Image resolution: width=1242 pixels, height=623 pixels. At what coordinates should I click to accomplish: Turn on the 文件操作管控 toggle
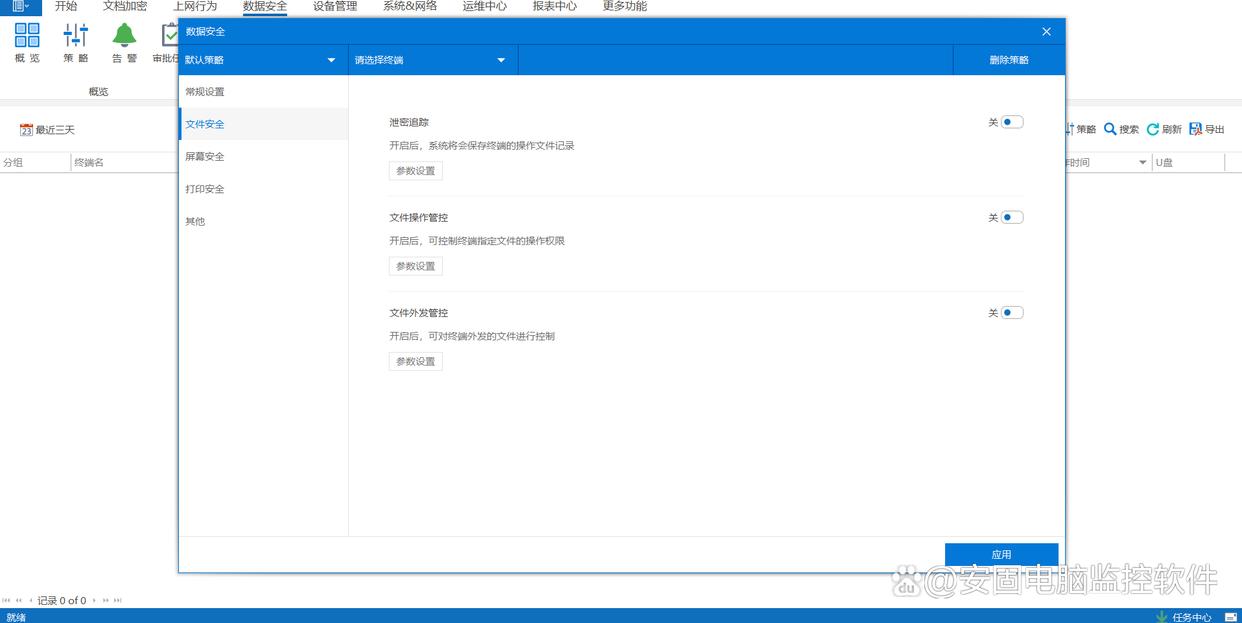tap(1012, 217)
